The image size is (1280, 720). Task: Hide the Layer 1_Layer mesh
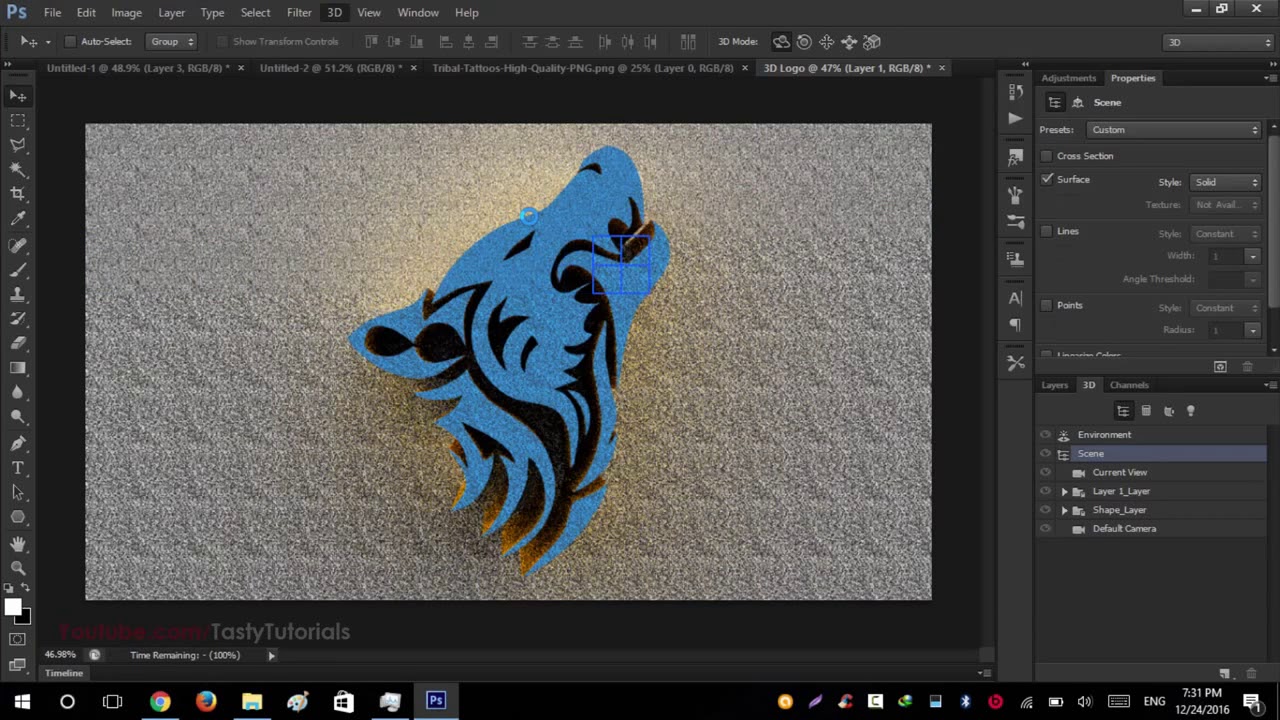[1045, 492]
